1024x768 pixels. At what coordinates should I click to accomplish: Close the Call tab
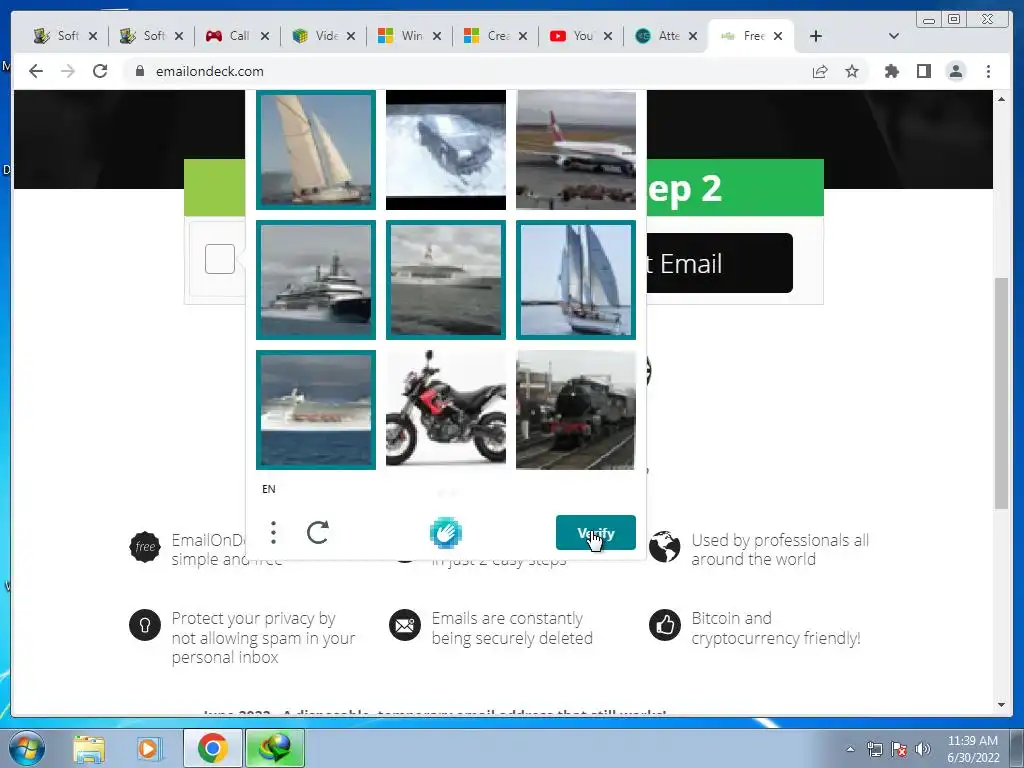[x=264, y=36]
